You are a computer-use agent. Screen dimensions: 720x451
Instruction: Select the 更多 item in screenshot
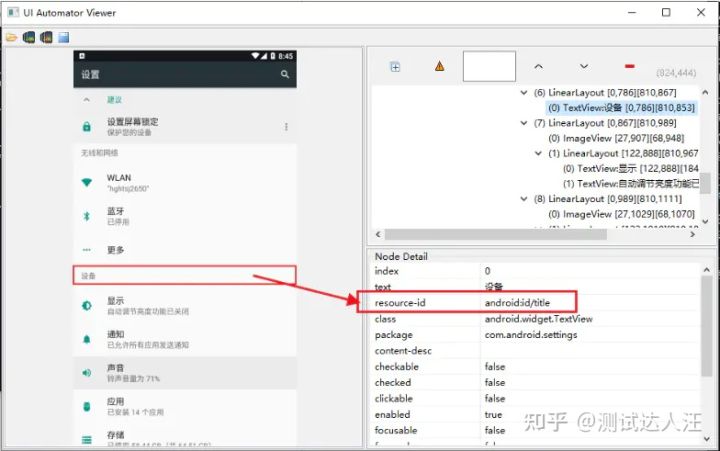point(185,250)
